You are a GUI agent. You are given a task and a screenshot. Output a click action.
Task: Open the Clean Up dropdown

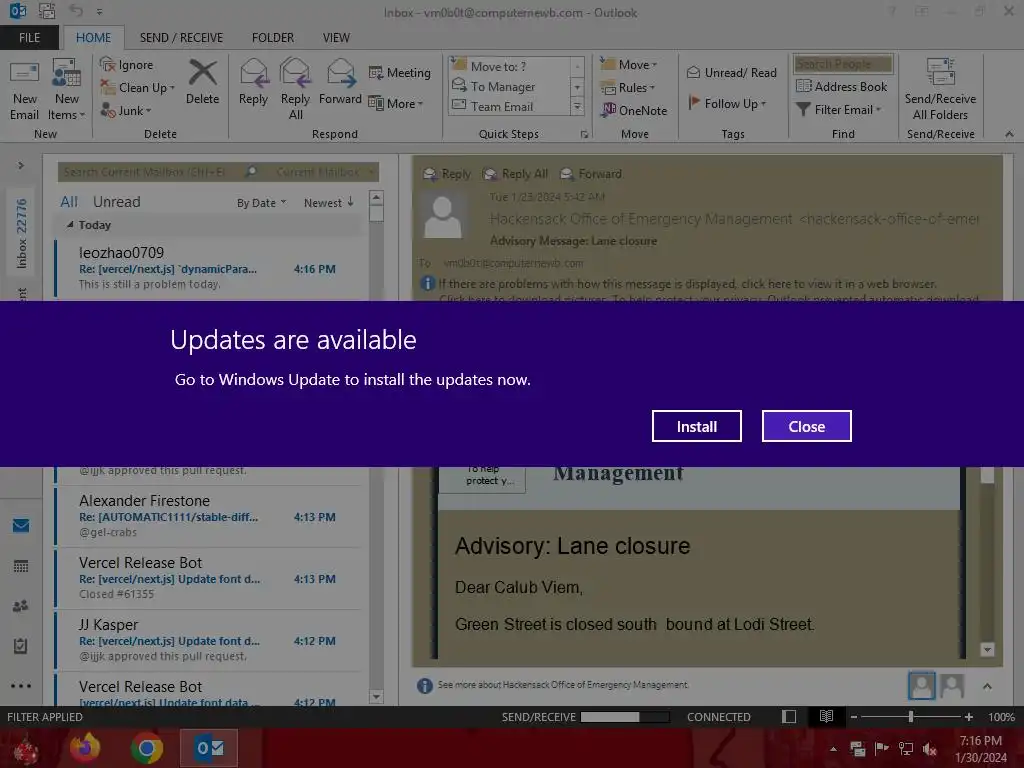coord(138,88)
